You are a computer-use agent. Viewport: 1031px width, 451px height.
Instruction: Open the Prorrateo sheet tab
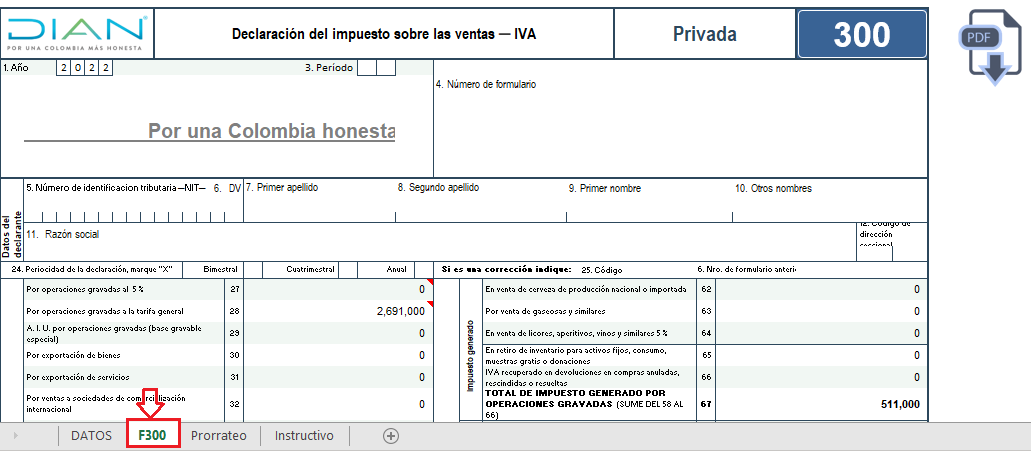point(218,436)
